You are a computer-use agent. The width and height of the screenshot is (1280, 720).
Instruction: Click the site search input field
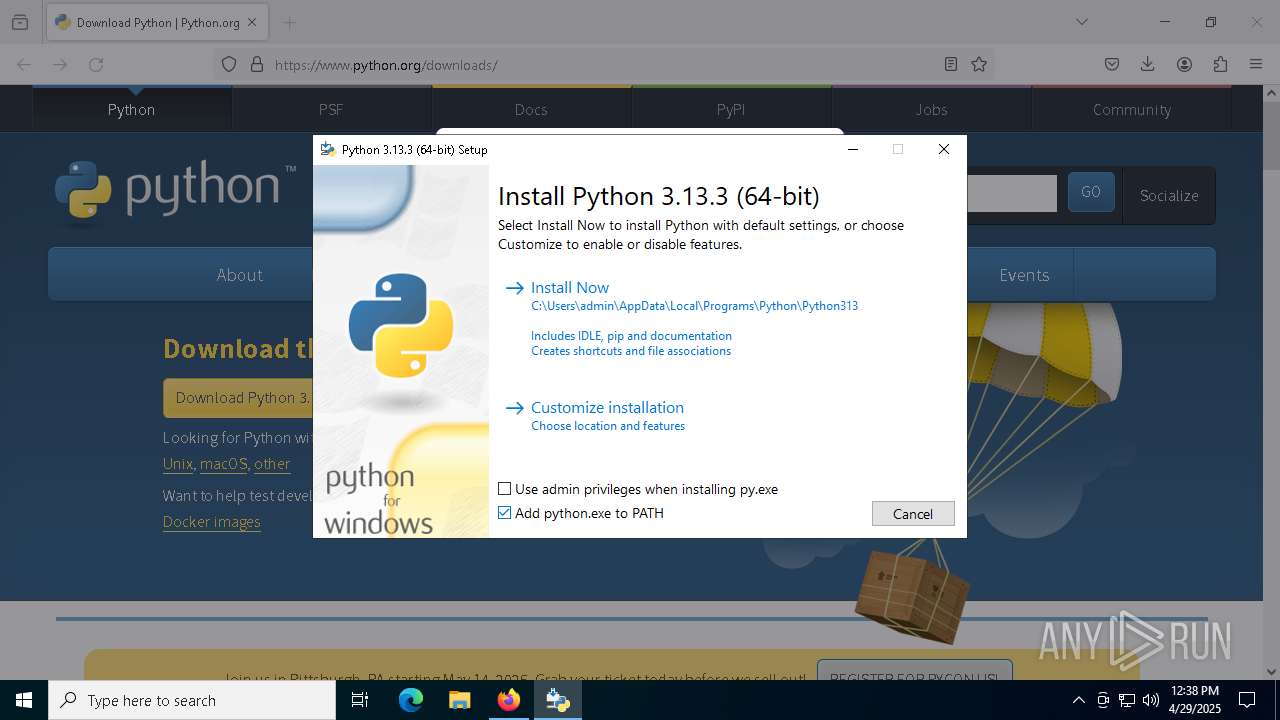1011,193
